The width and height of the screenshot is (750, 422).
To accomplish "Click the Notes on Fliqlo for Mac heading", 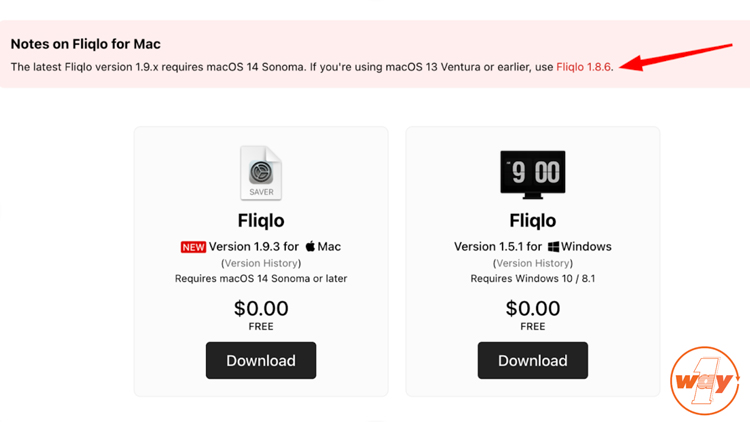I will [x=86, y=44].
